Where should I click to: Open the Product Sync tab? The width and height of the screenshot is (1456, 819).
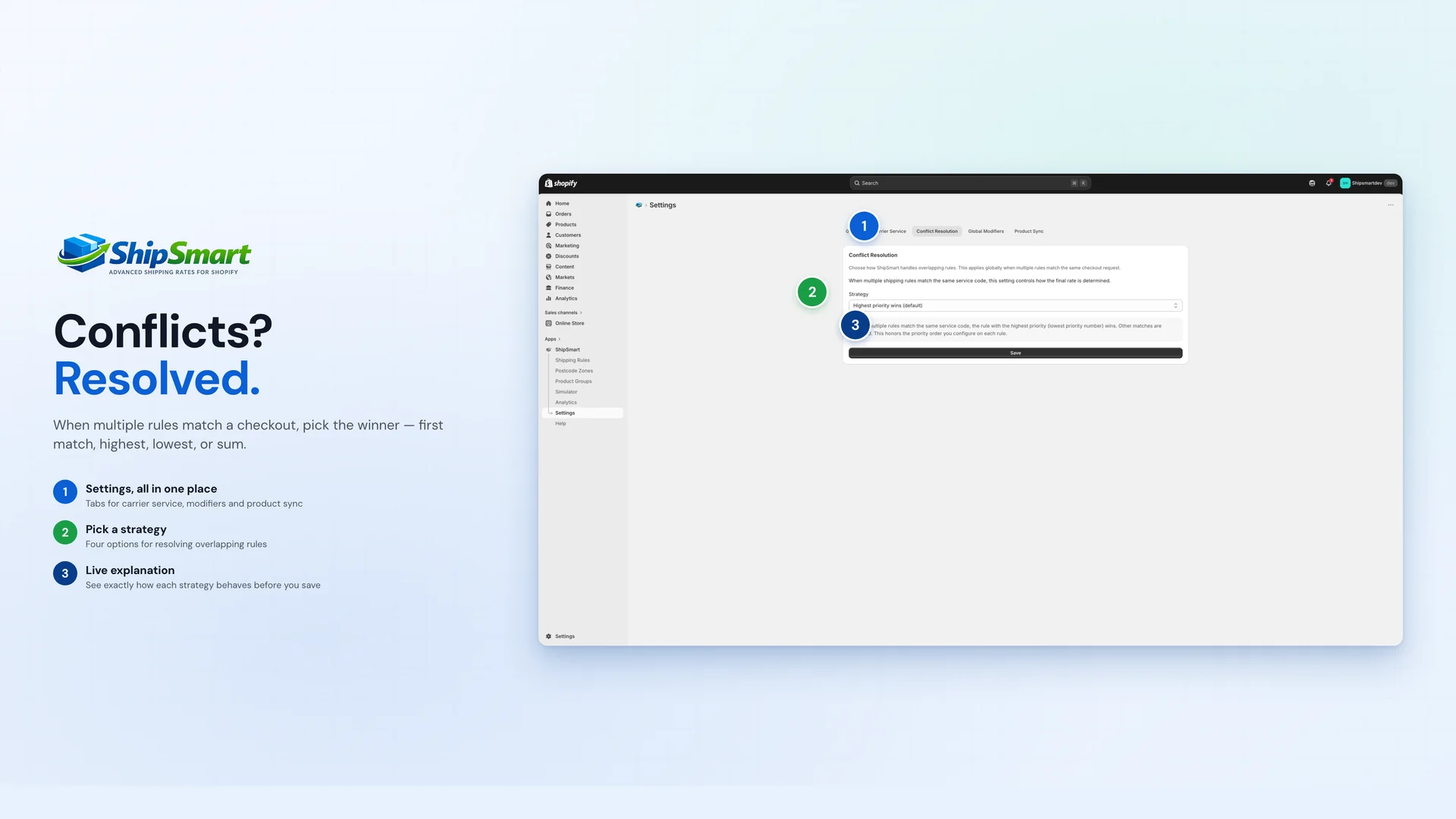pyautogui.click(x=1029, y=231)
